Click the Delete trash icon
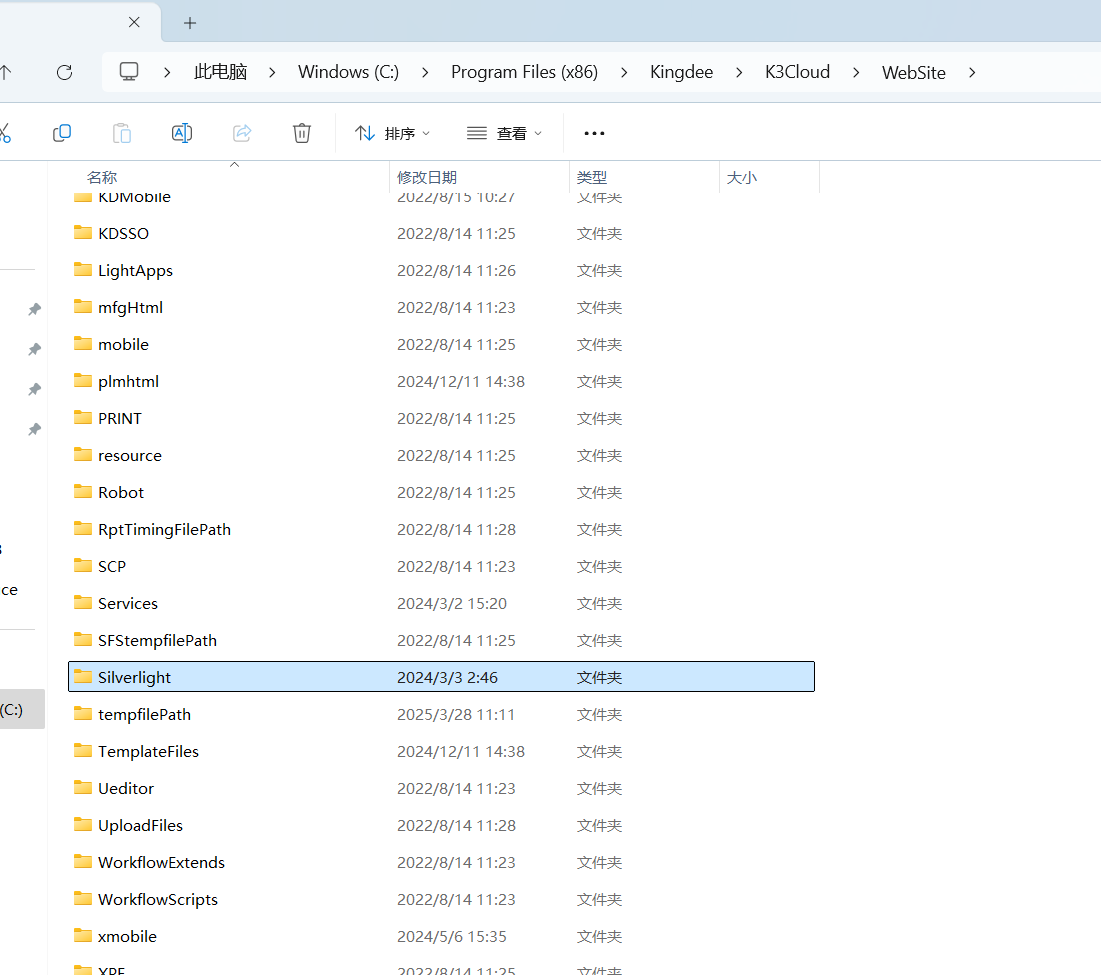Image resolution: width=1101 pixels, height=975 pixels. point(302,133)
